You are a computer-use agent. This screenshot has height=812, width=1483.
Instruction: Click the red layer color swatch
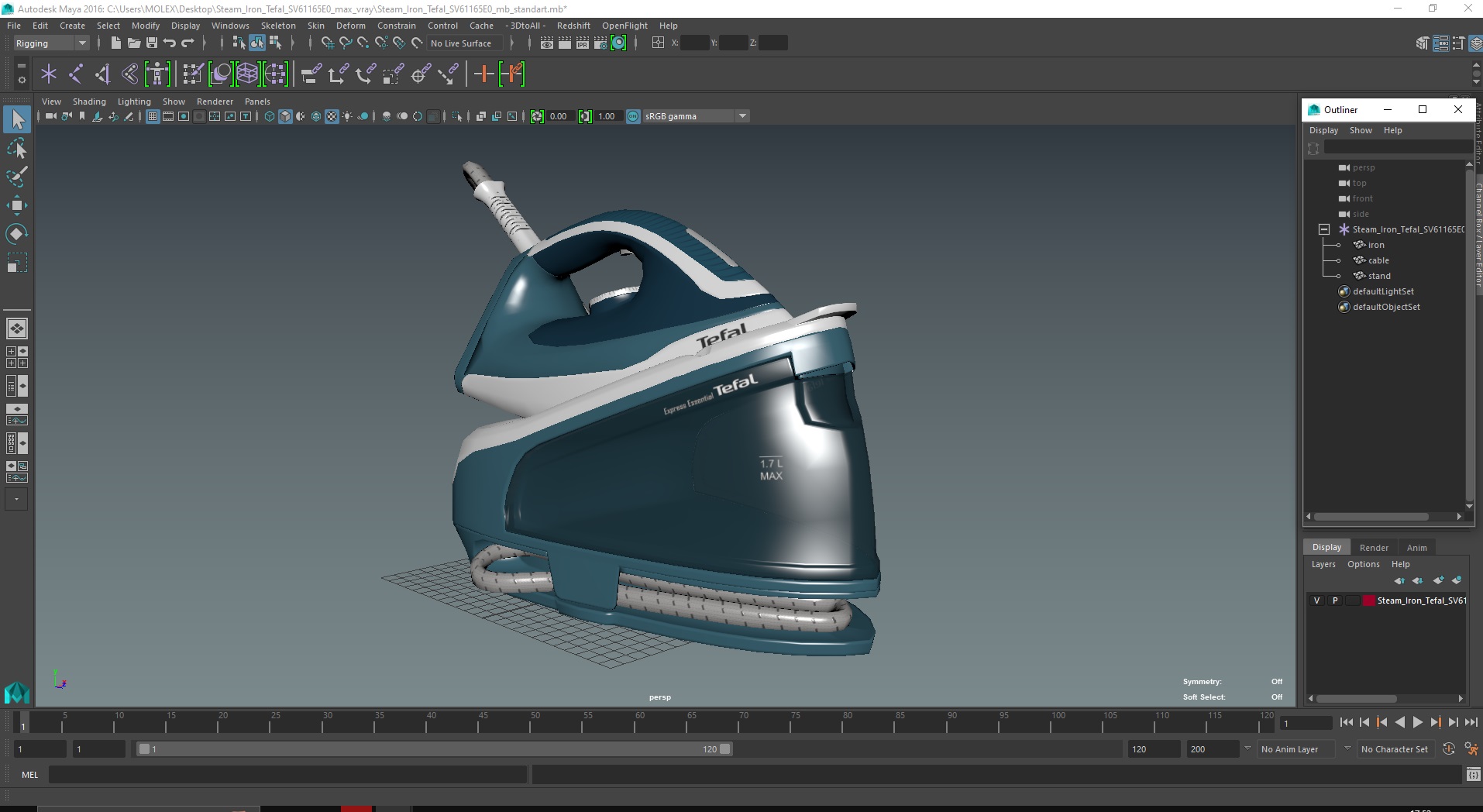[x=1369, y=600]
